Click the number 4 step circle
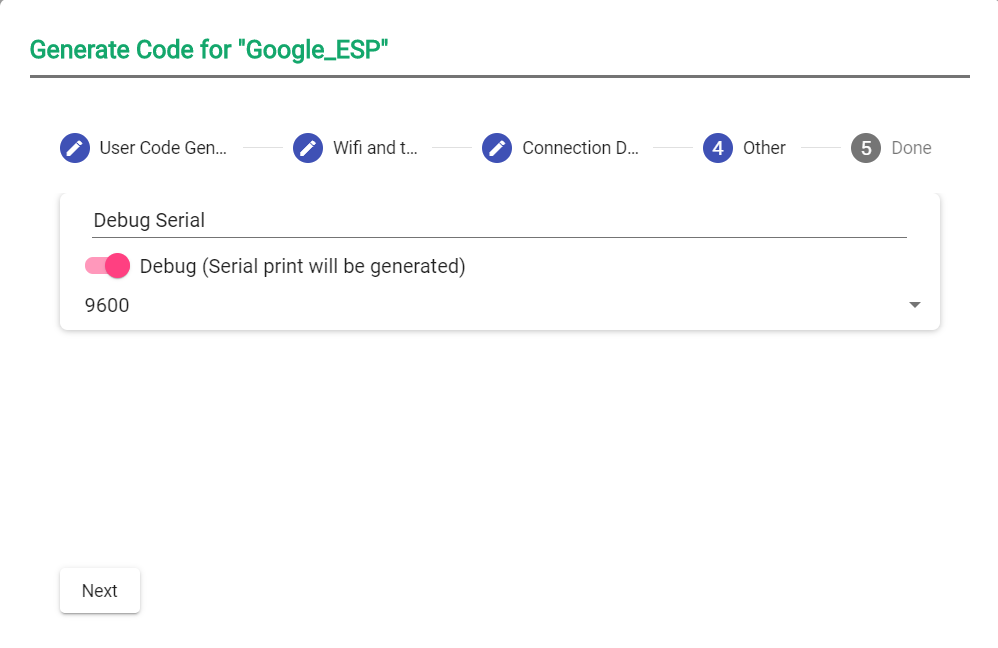 click(x=718, y=148)
